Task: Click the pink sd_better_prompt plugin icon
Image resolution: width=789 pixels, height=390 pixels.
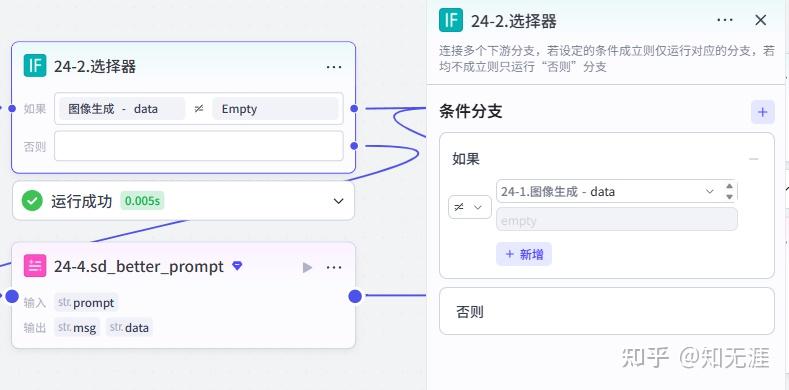Action: point(35,266)
